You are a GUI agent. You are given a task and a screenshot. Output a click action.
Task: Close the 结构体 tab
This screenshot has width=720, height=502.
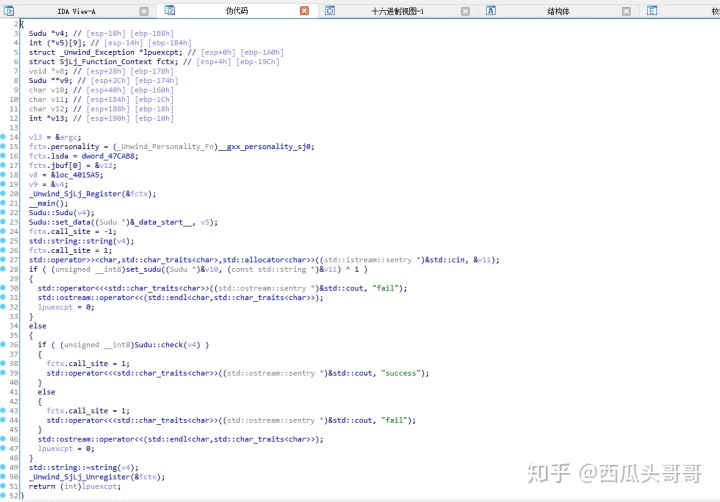point(626,11)
